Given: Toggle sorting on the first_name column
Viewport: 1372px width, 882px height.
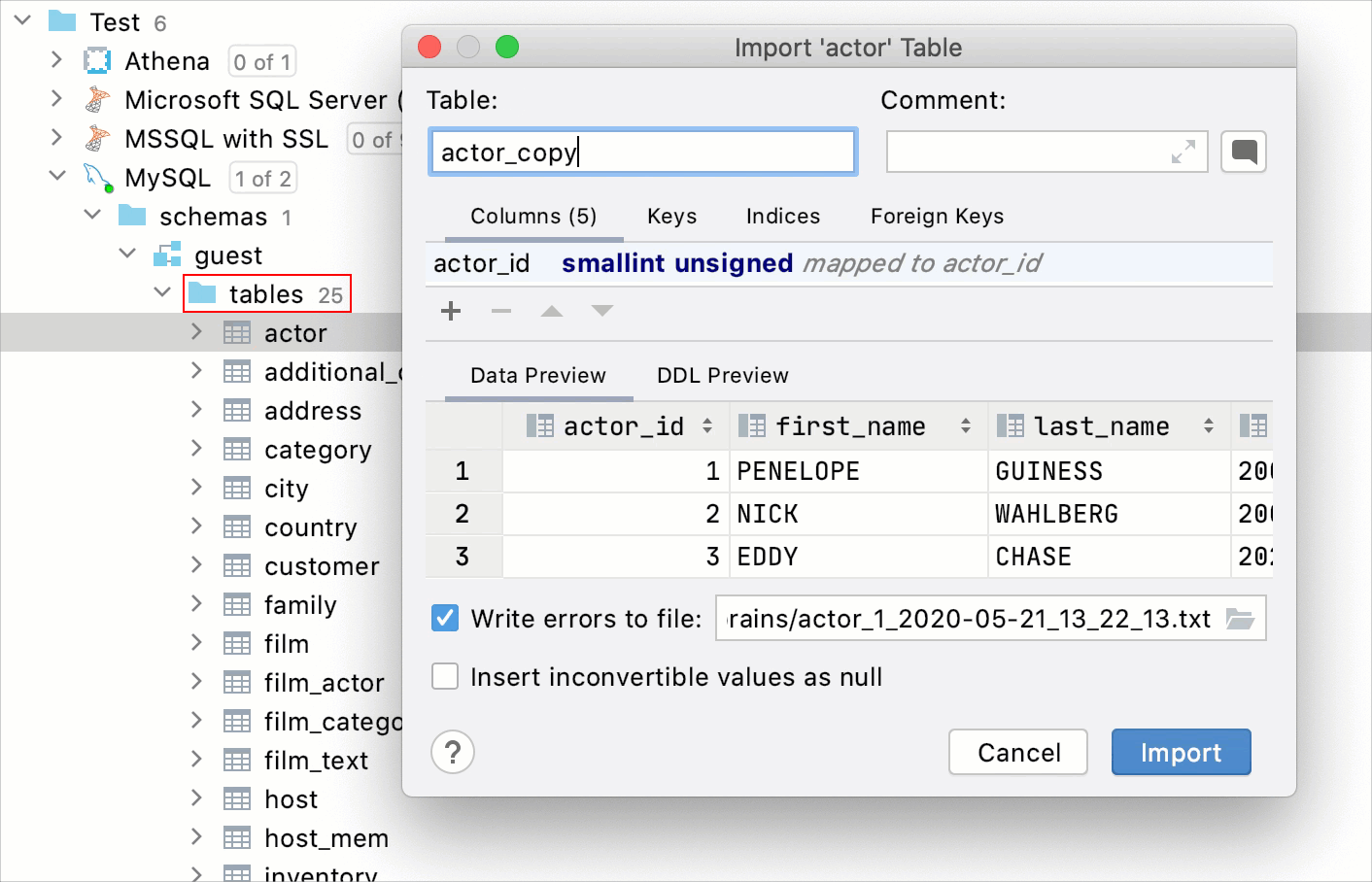Looking at the screenshot, I should click(x=966, y=425).
